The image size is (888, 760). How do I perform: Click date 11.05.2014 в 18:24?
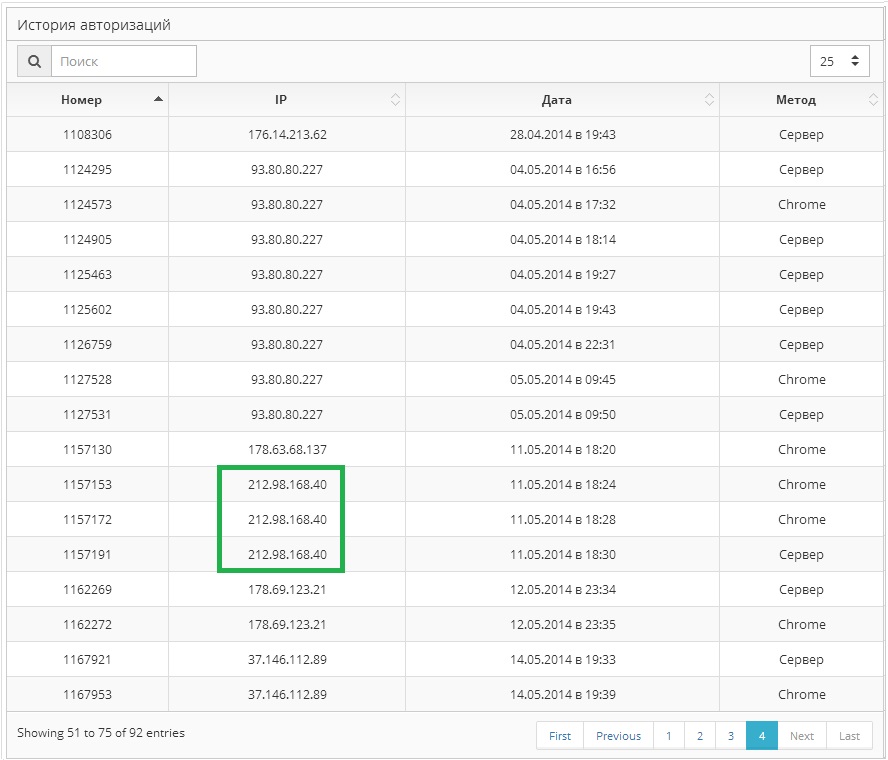click(562, 485)
